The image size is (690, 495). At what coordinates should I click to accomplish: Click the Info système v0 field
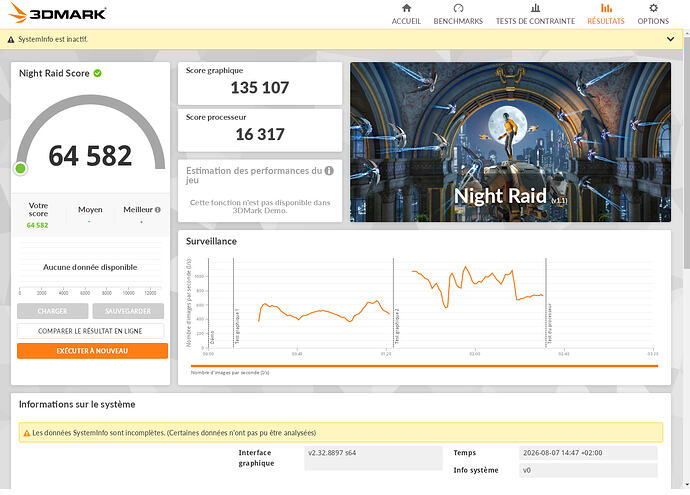(x=588, y=470)
